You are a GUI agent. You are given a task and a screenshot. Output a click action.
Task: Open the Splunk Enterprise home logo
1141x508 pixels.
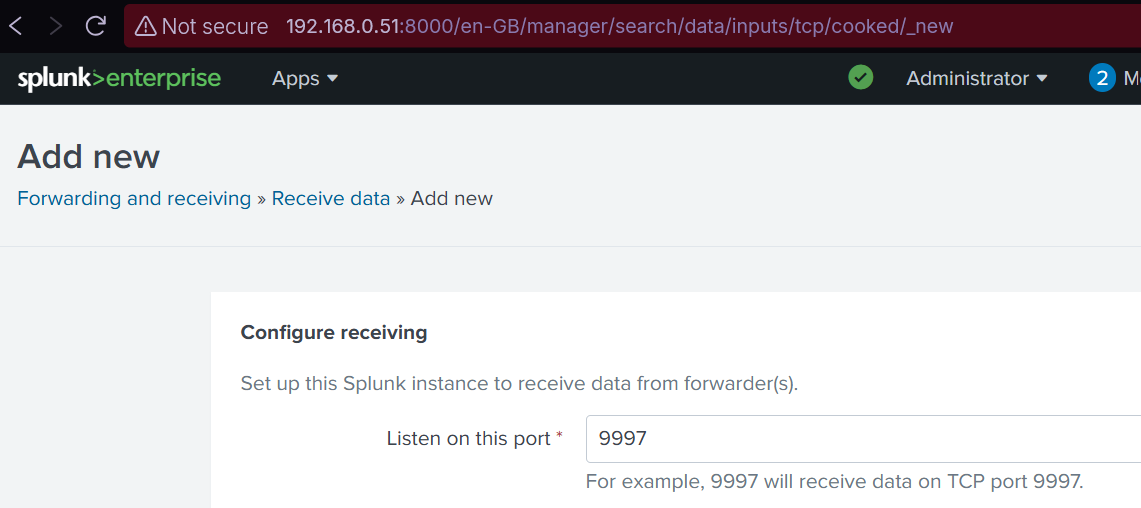119,78
